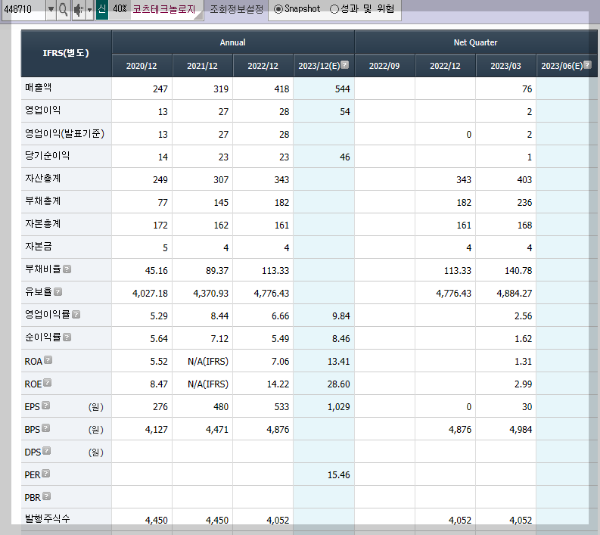The height and width of the screenshot is (535, 600).
Task: Click the 2.56 영업이익률 value
Action: pyautogui.click(x=523, y=316)
